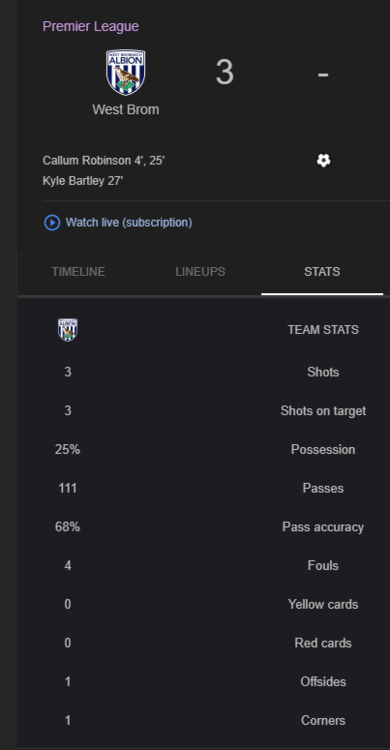Click the West Brom score of 3
390x750 pixels.
tap(224, 73)
